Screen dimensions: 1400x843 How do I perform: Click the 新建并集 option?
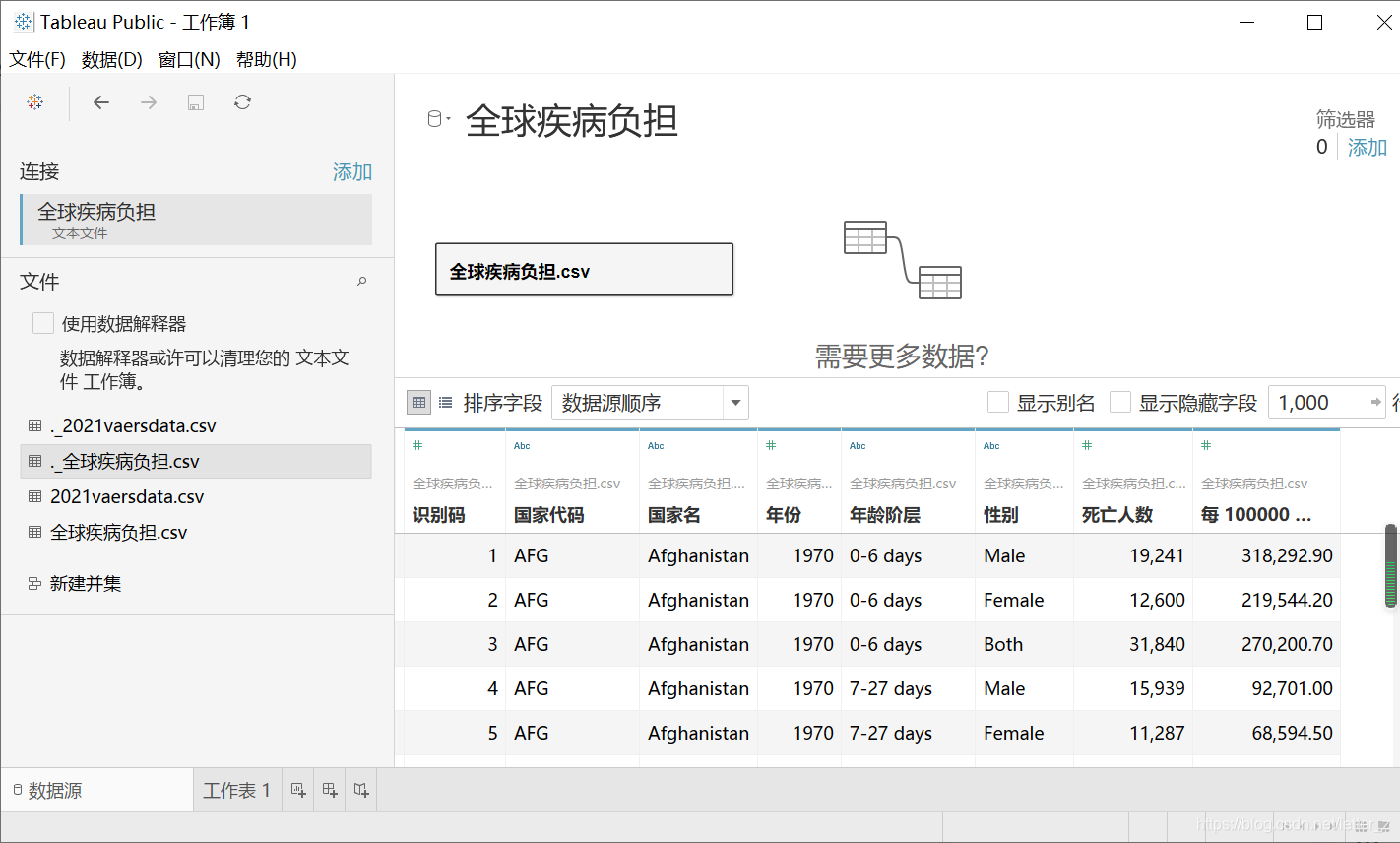[86, 584]
